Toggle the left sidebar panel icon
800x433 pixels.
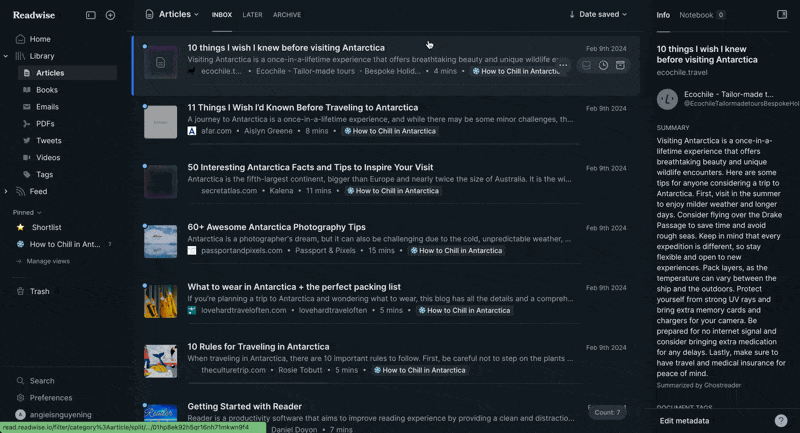pyautogui.click(x=91, y=15)
